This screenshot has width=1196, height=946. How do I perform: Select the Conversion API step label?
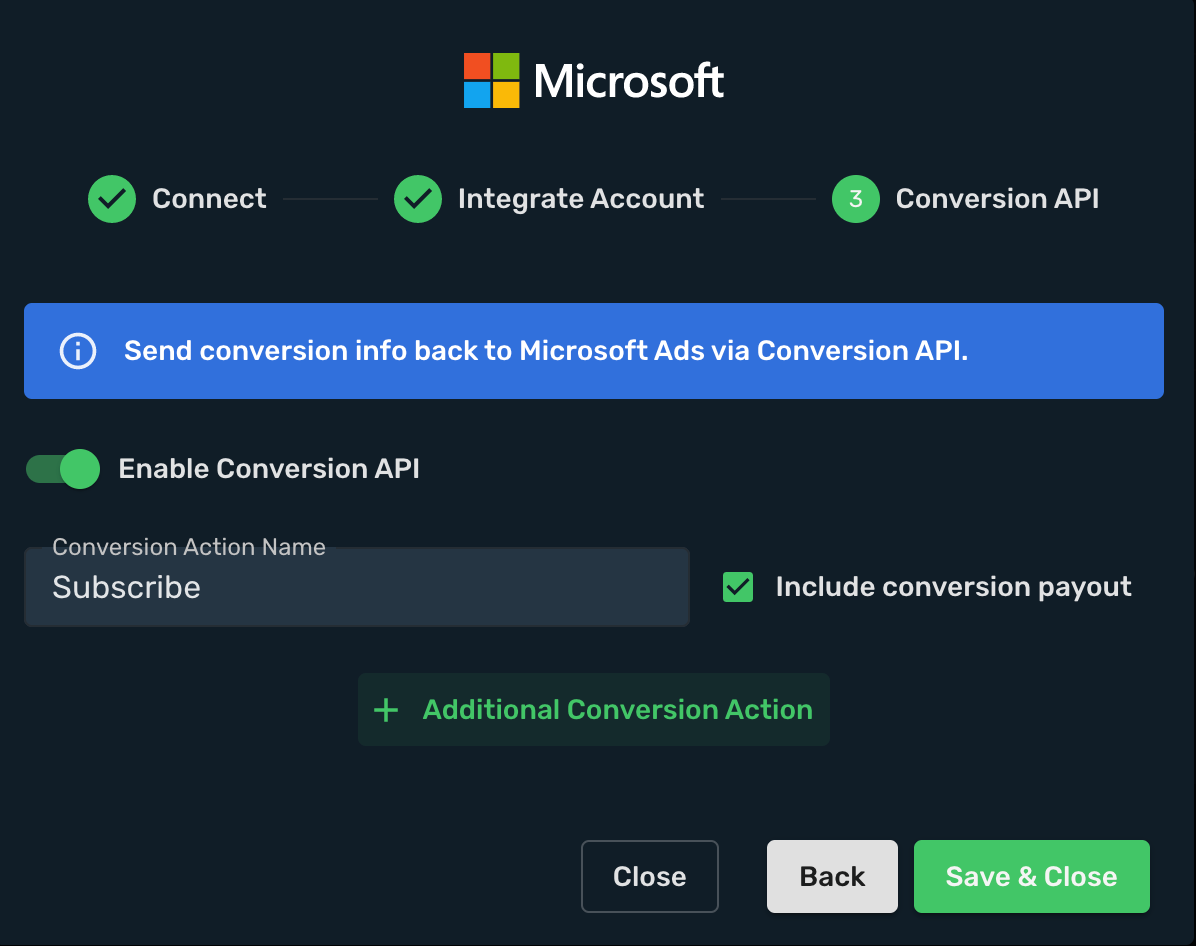tap(997, 199)
